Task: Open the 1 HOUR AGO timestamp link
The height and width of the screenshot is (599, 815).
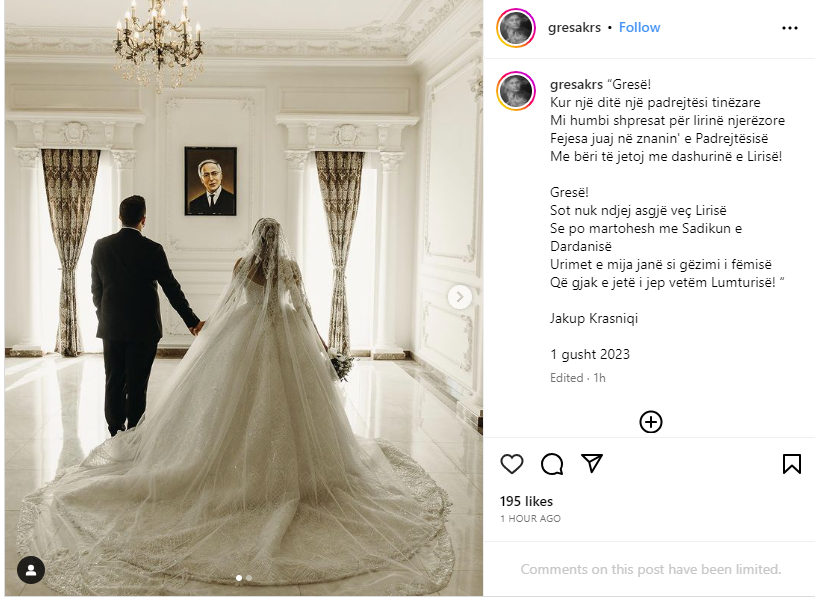Action: 530,518
